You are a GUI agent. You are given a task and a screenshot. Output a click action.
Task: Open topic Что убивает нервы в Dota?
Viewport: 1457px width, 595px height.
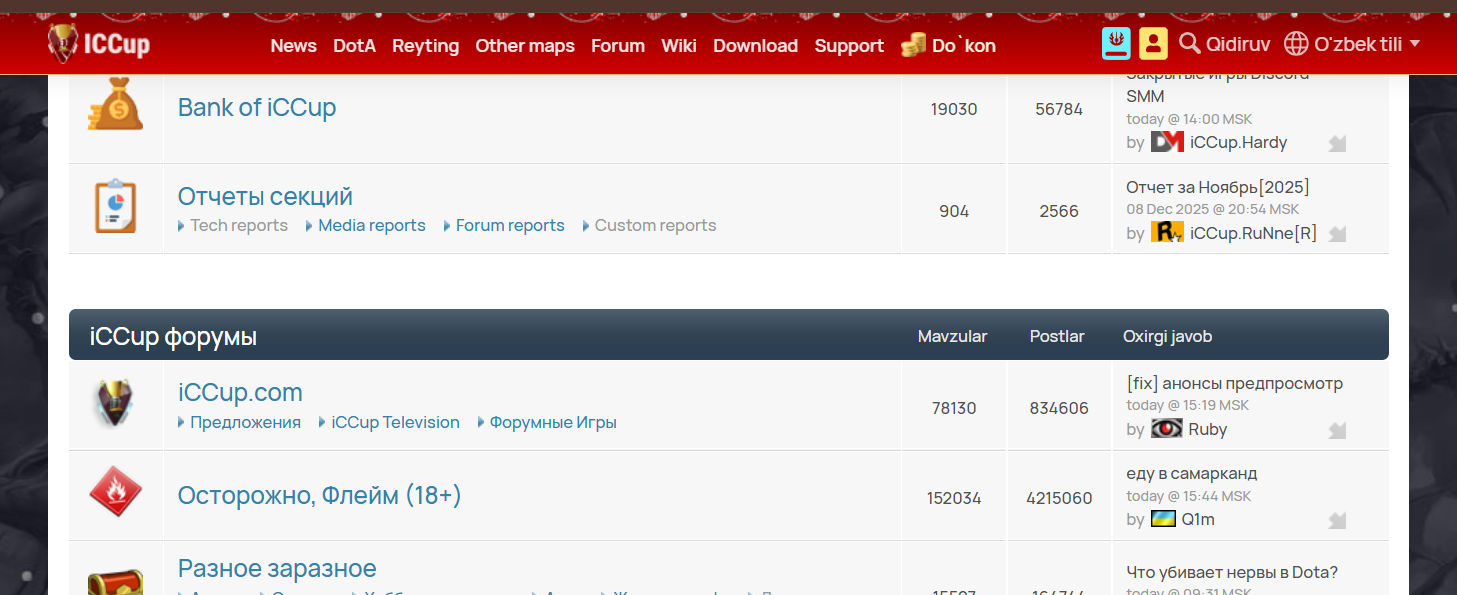pos(1232,572)
